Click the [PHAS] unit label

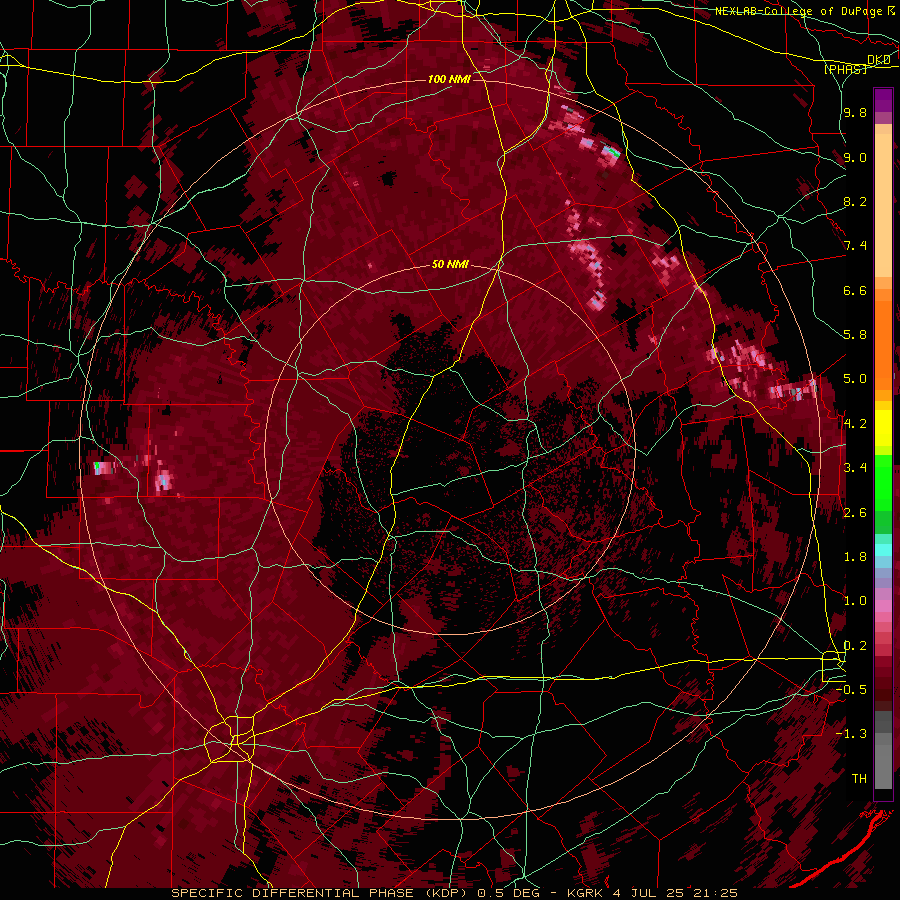[x=845, y=69]
